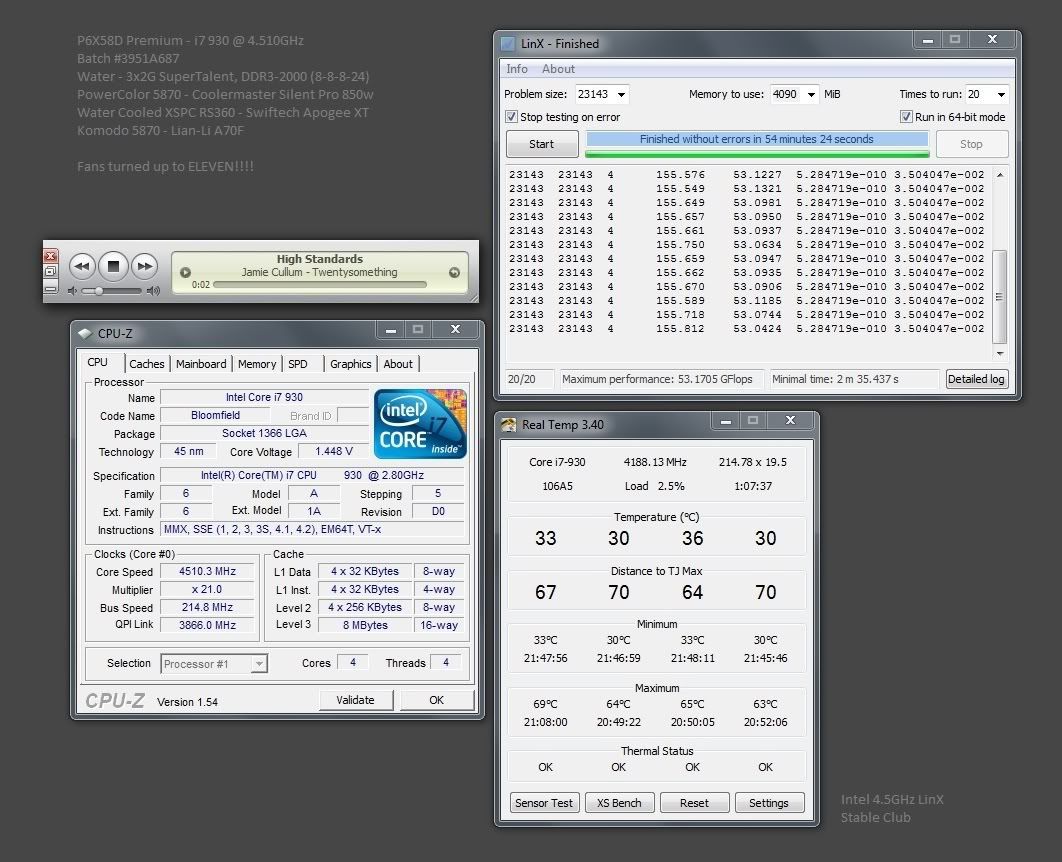The height and width of the screenshot is (862, 1062).
Task: Click the low-volume speaker icon
Action: tap(73, 291)
